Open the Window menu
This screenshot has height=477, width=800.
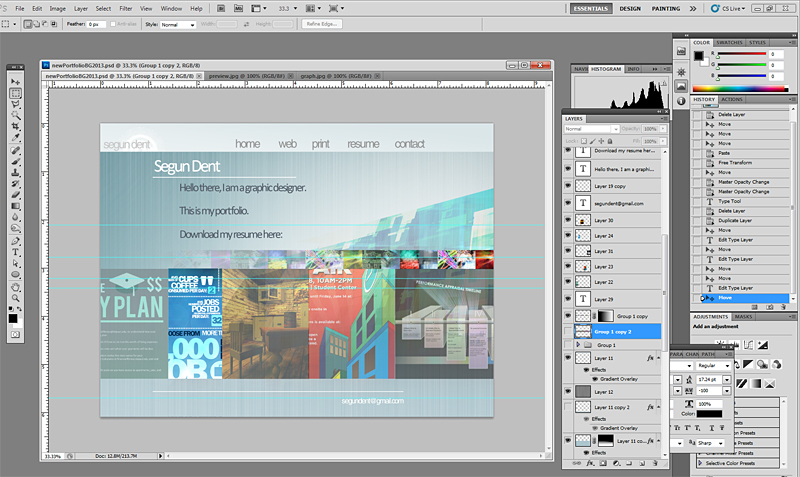[171, 9]
